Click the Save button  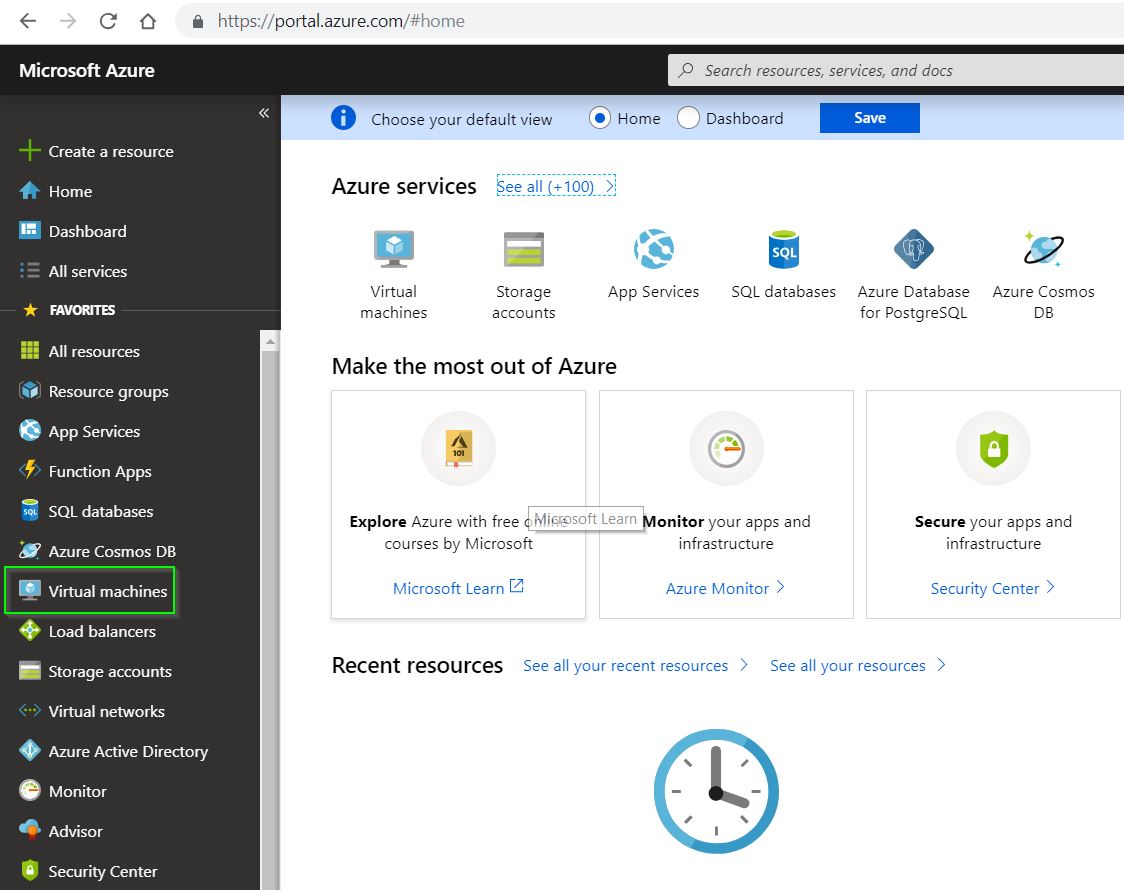[869, 118]
